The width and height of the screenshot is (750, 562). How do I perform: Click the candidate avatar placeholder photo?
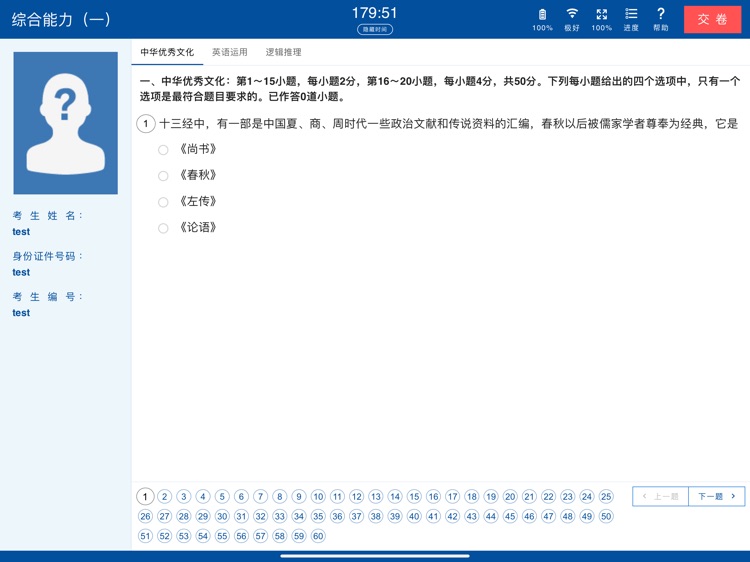click(66, 123)
